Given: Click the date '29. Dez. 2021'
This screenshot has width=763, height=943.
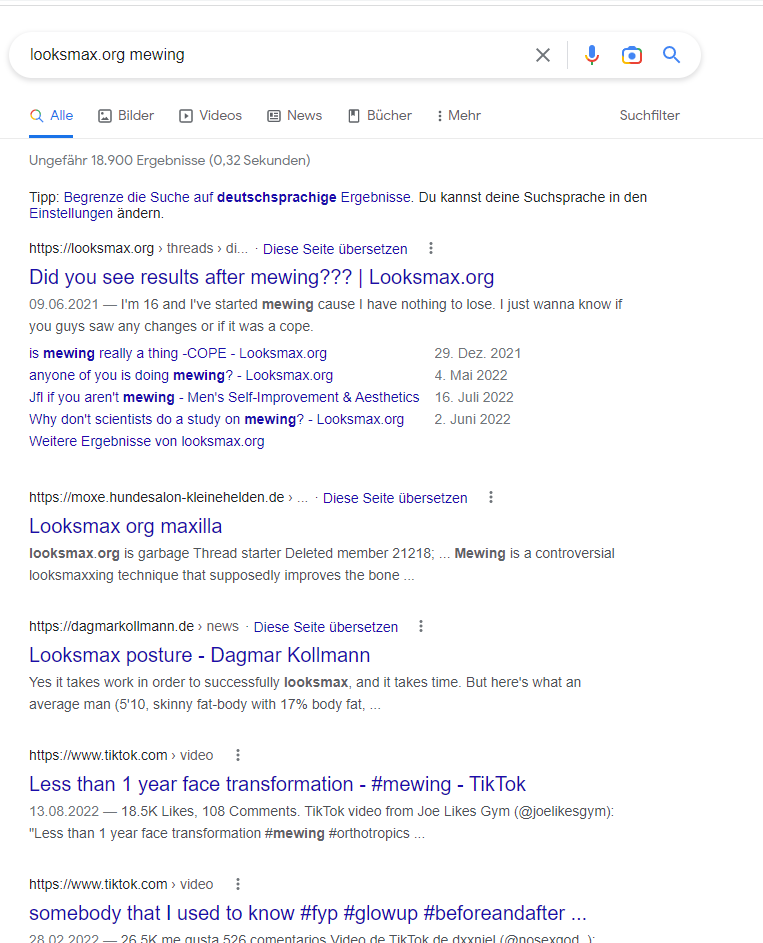Looking at the screenshot, I should click(x=477, y=353).
